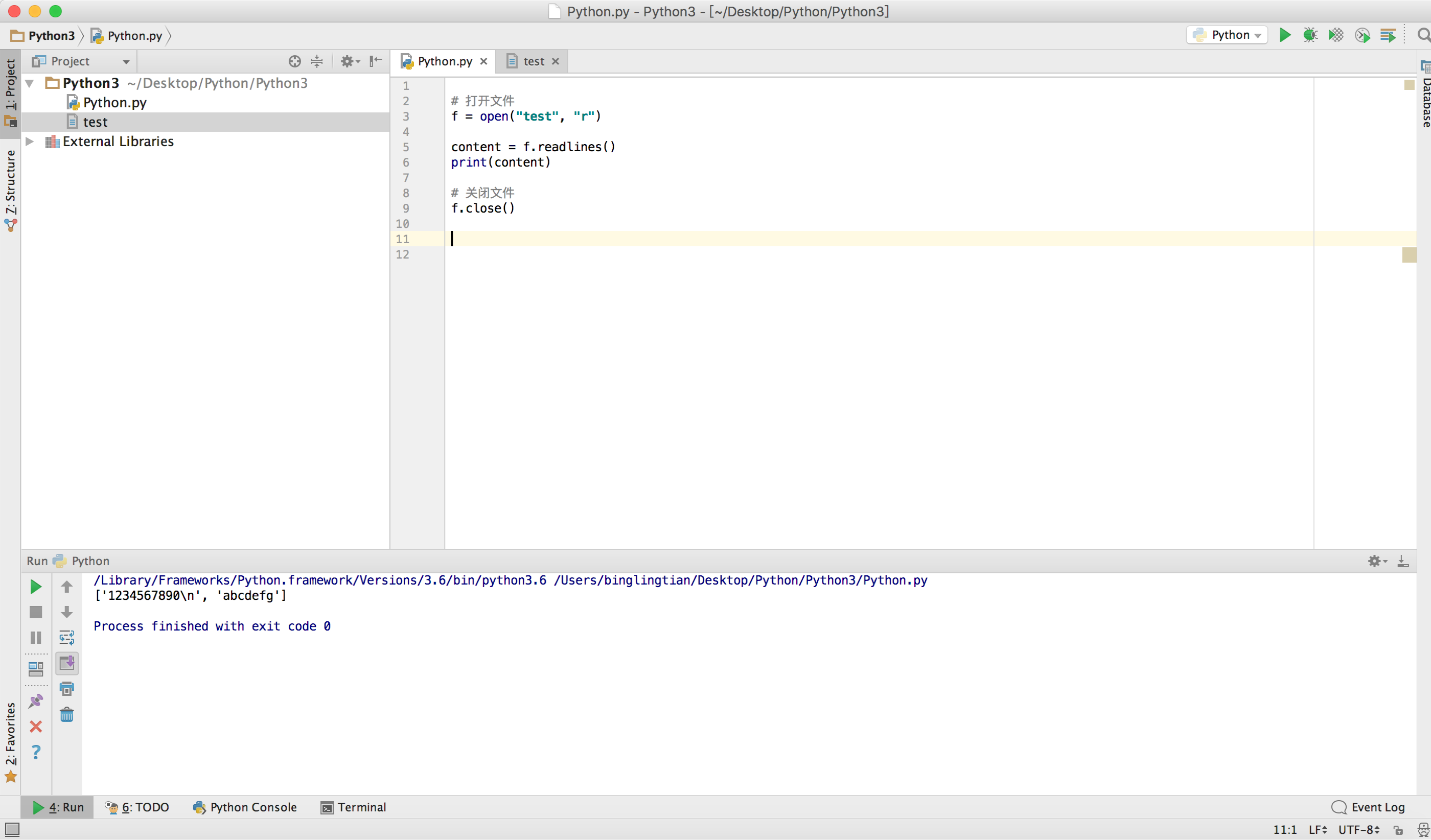The width and height of the screenshot is (1431, 840).
Task: Click the trash Clear All icon in console
Action: point(66,715)
